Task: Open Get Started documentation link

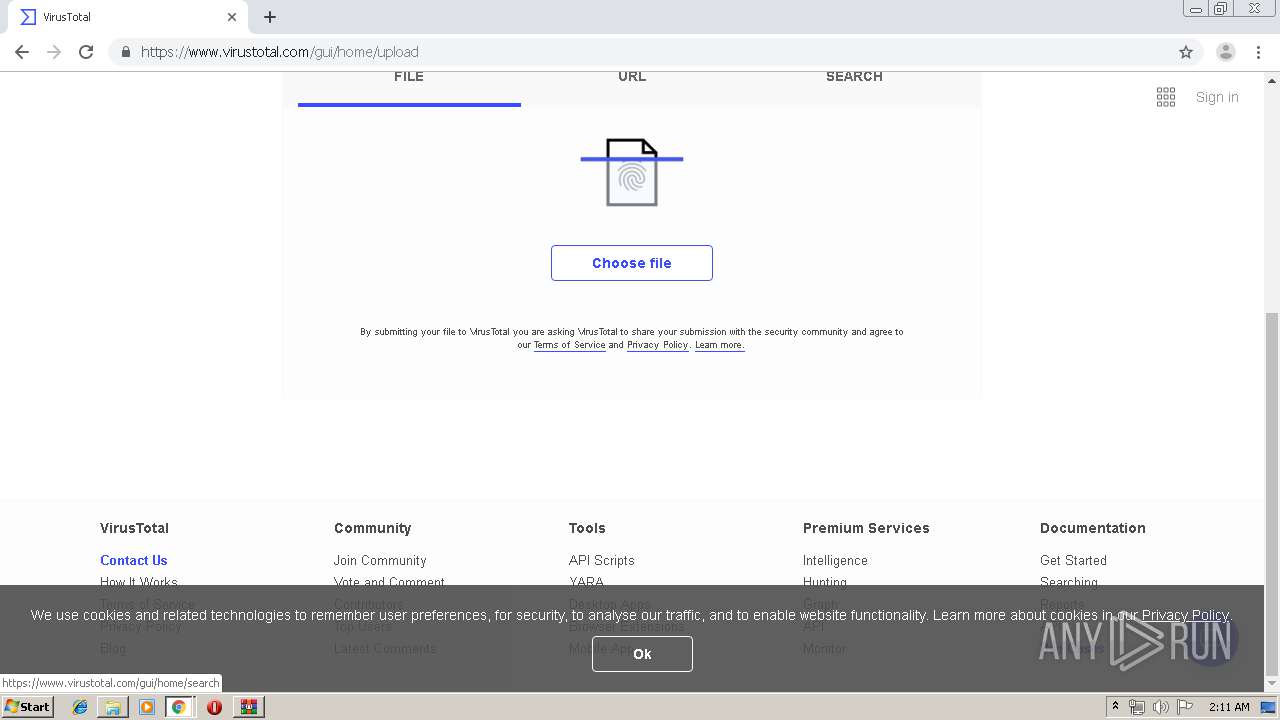Action: click(1073, 560)
